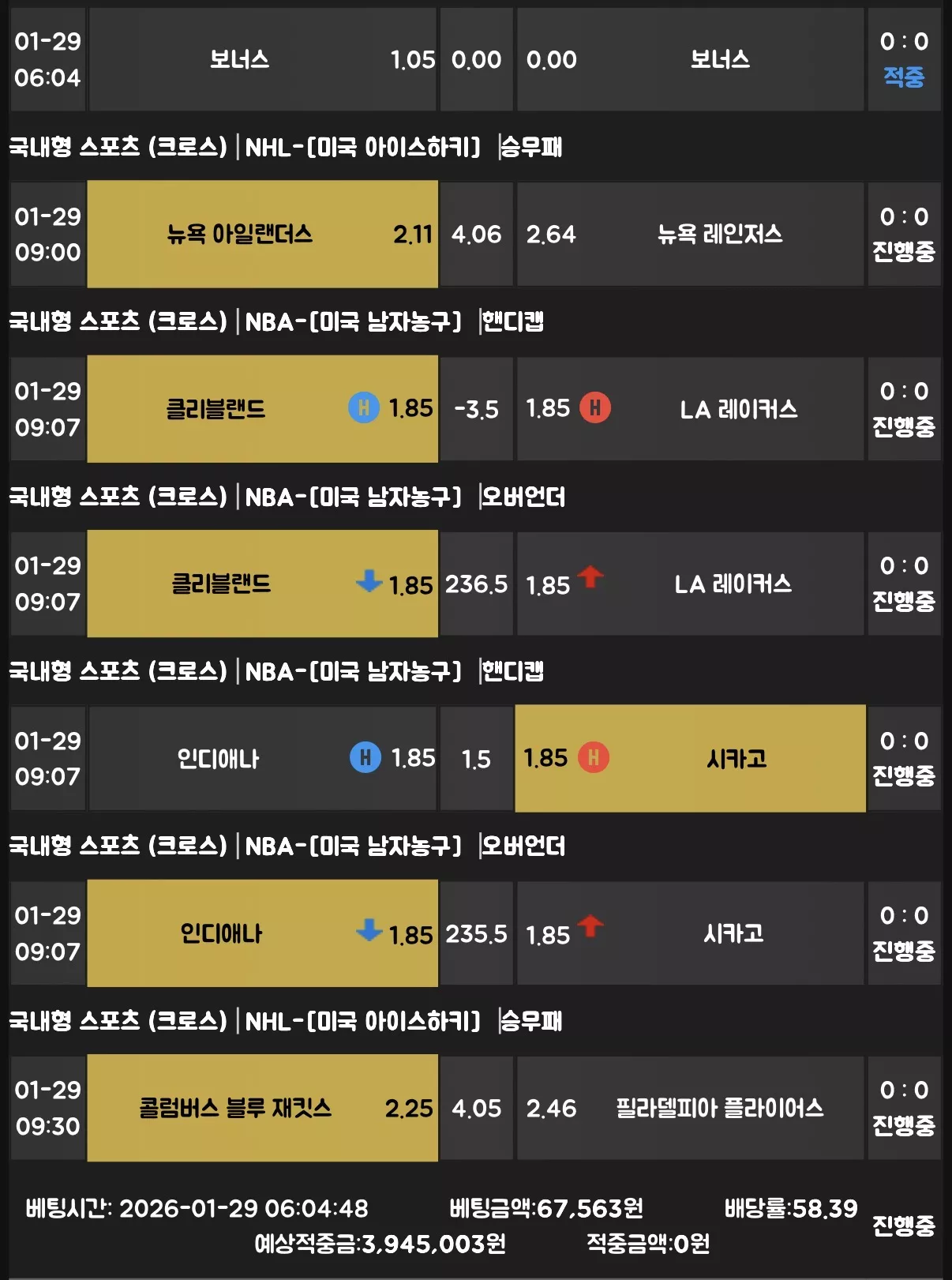Viewport: 952px width, 1280px height.
Task: Click blue H icon beside 인디애나 handicap
Action: 365,758
